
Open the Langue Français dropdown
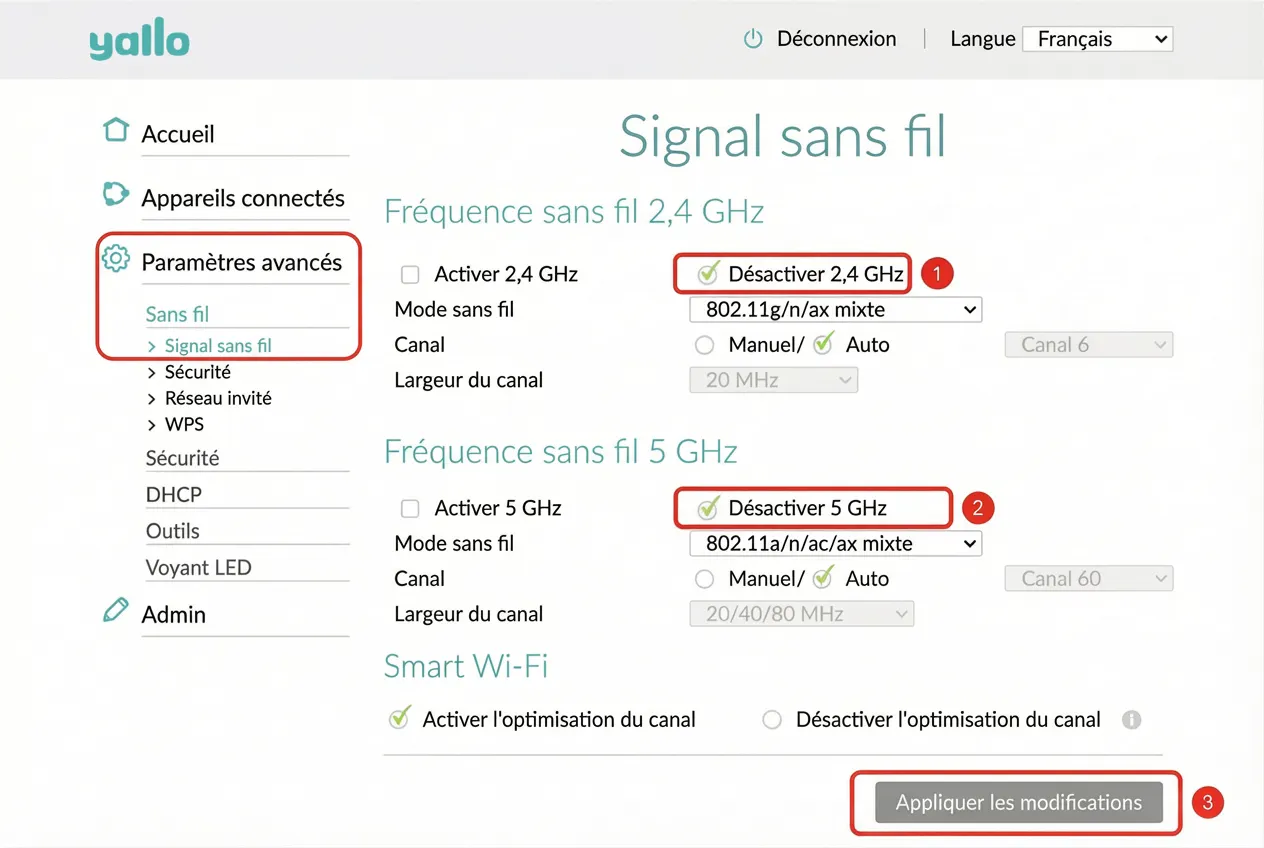point(1097,40)
